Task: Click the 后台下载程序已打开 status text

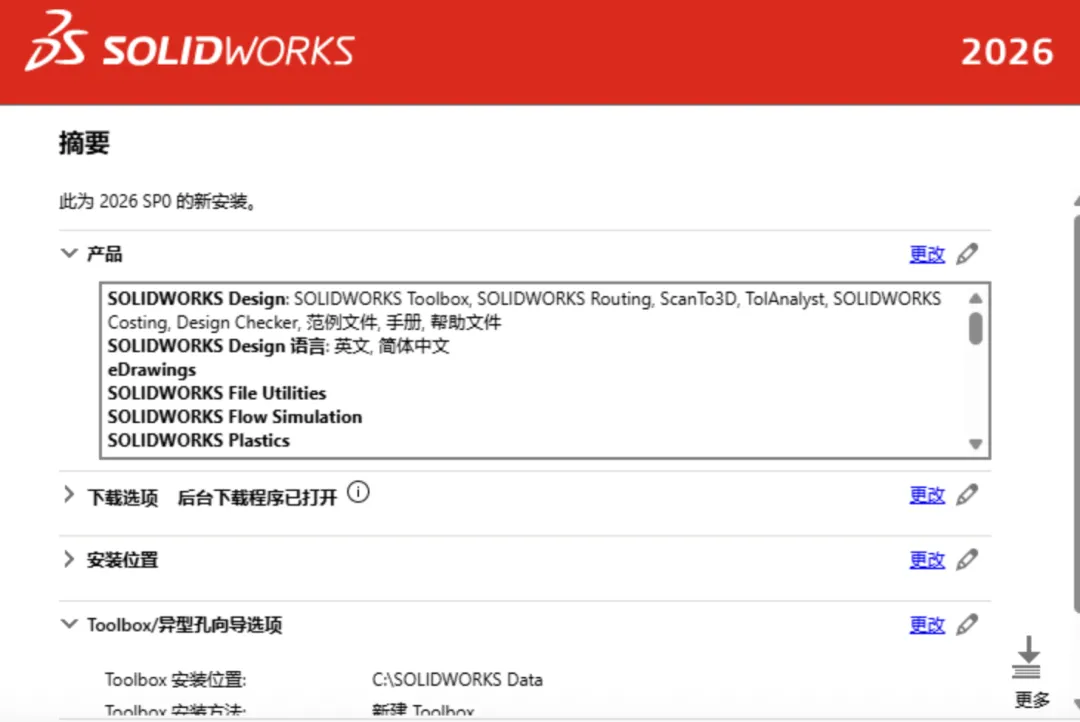Action: coord(258,497)
